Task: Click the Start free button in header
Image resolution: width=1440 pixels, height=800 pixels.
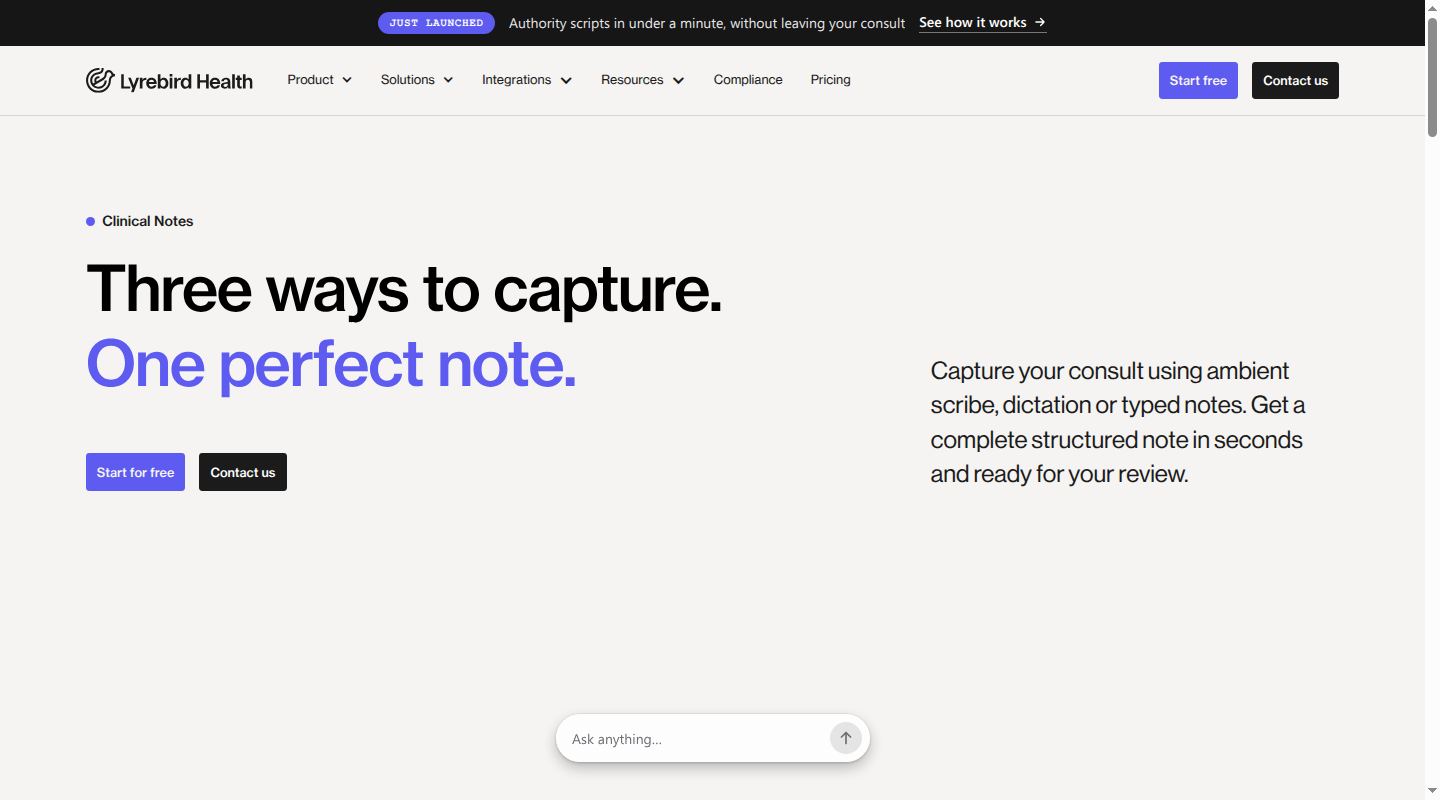Action: [1198, 81]
